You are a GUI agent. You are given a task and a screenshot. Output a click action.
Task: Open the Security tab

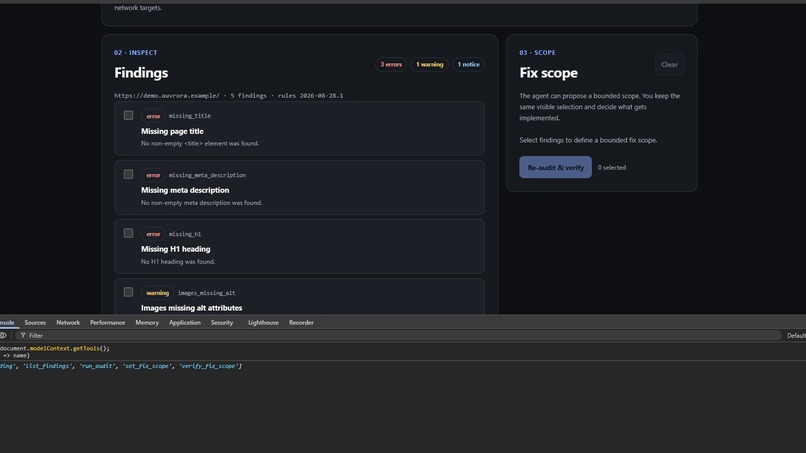point(222,323)
